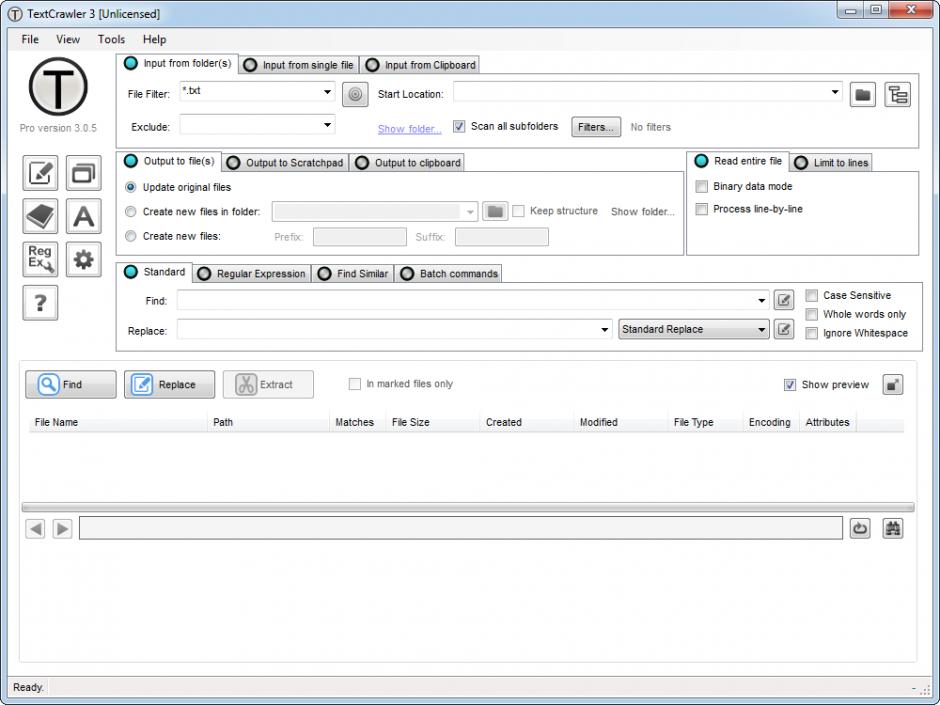This screenshot has width=940, height=705.
Task: Open the editor icon next to Find field
Action: point(784,300)
